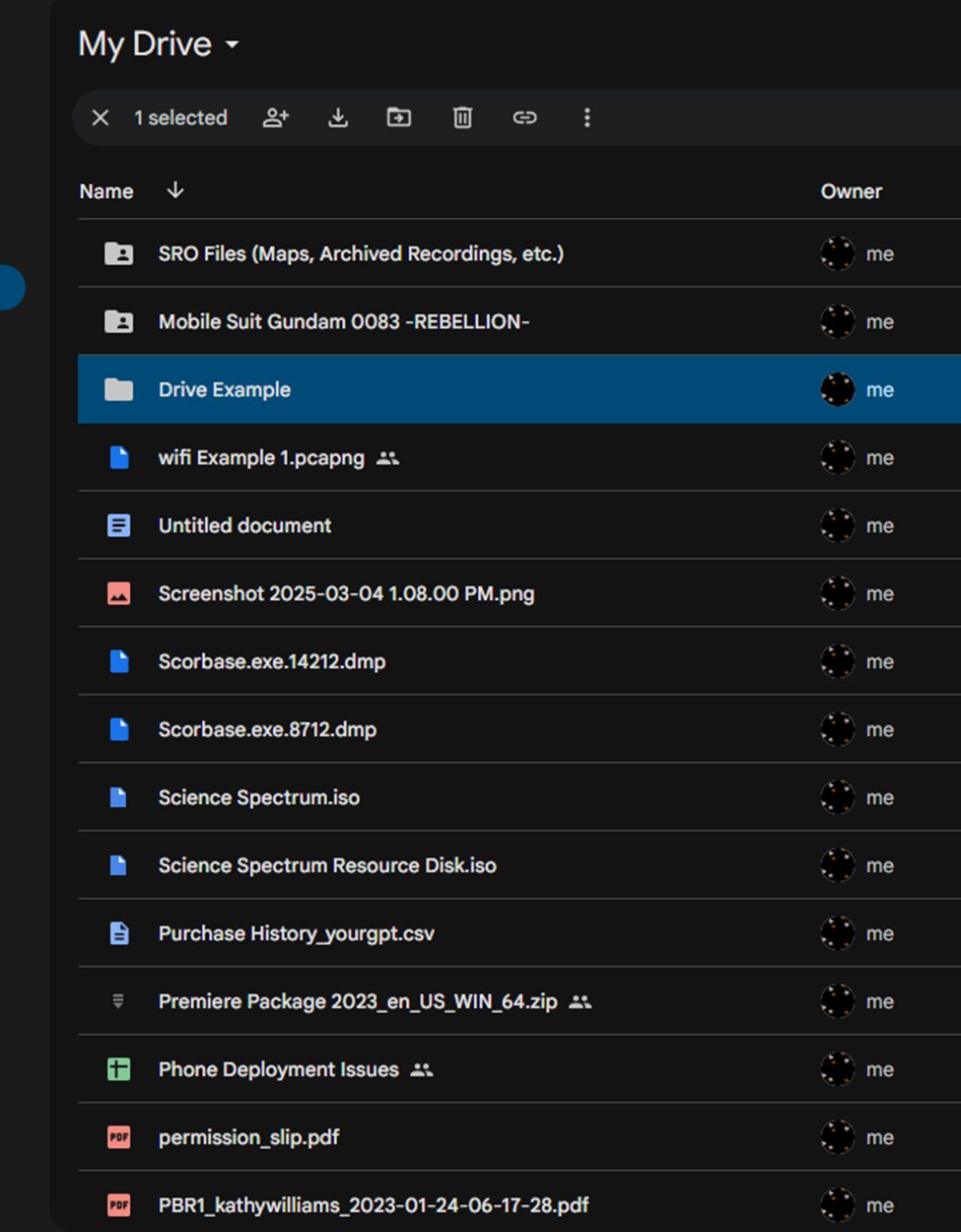
Task: Click the Scorbase.exe.8712.dmp file icon
Action: click(119, 729)
